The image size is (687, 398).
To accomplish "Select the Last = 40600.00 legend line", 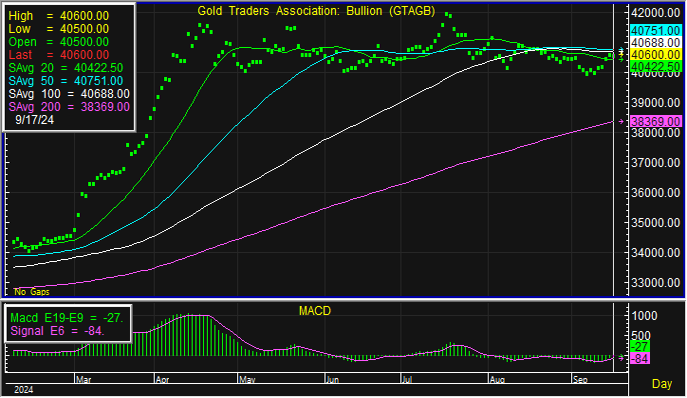I will (x=59, y=55).
